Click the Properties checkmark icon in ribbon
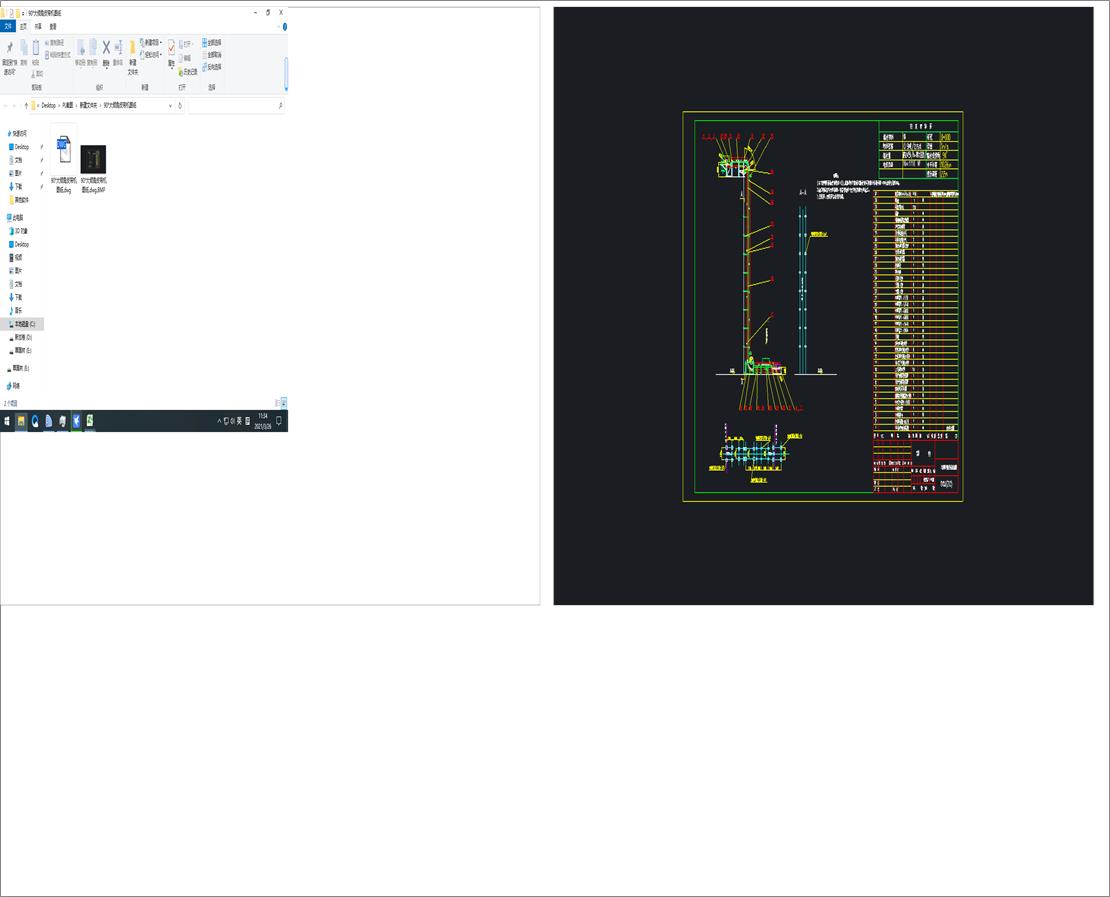This screenshot has width=1110, height=897. (x=171, y=47)
